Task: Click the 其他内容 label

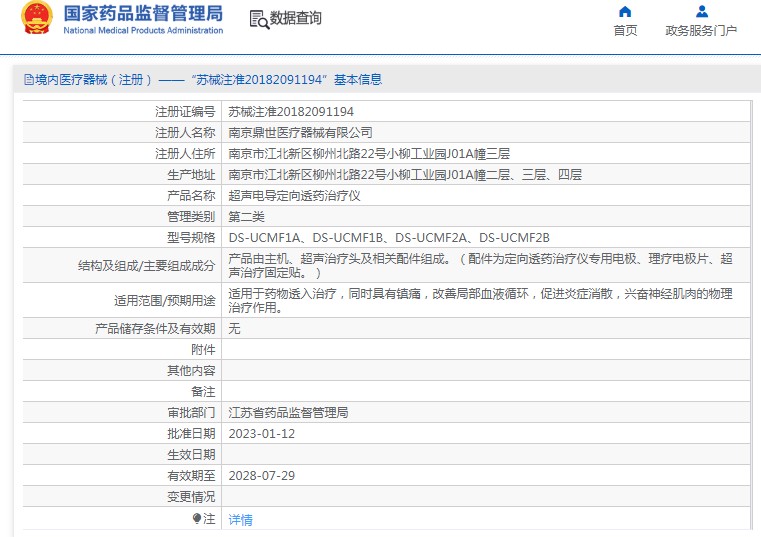Action: coord(191,370)
